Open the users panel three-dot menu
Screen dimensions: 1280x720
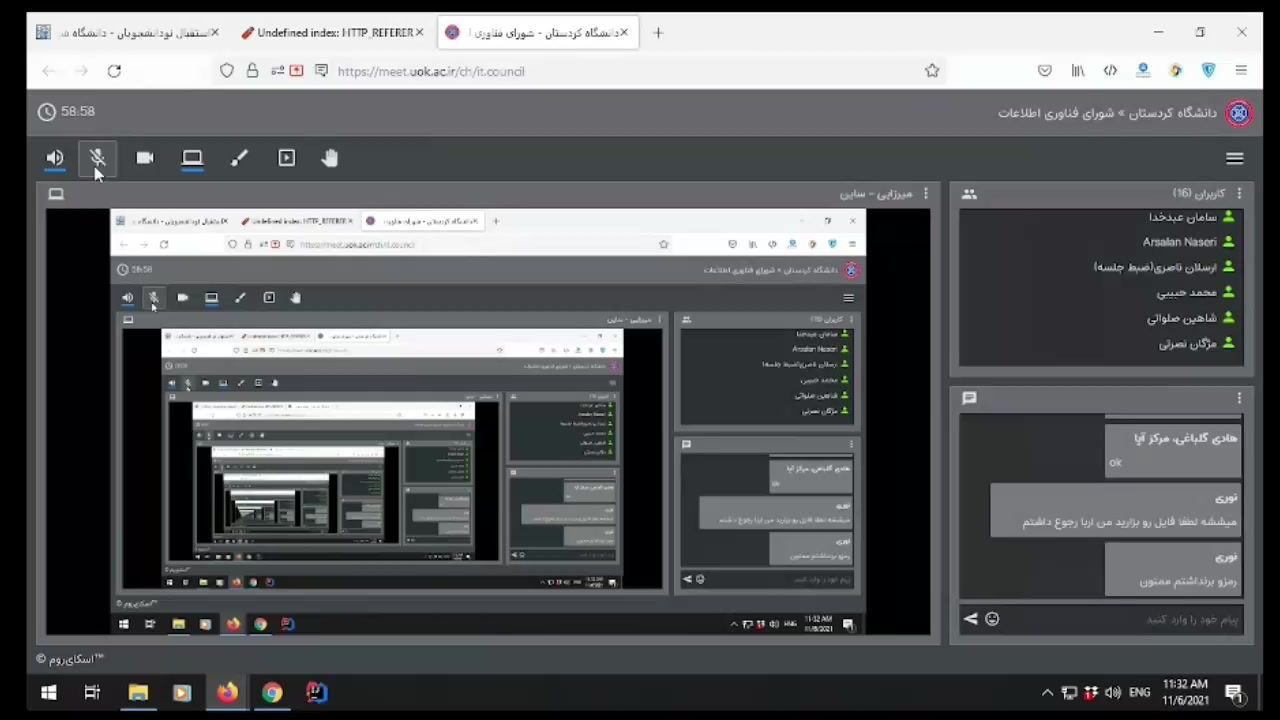point(1240,193)
